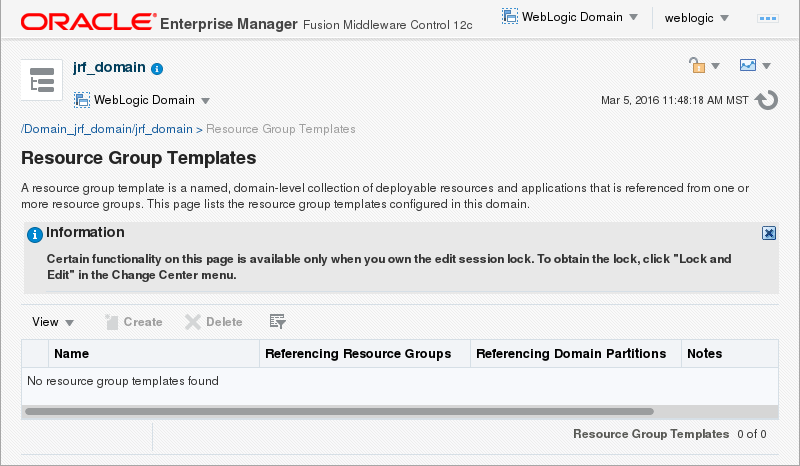Click the Create button
800x466 pixels.
point(134,322)
